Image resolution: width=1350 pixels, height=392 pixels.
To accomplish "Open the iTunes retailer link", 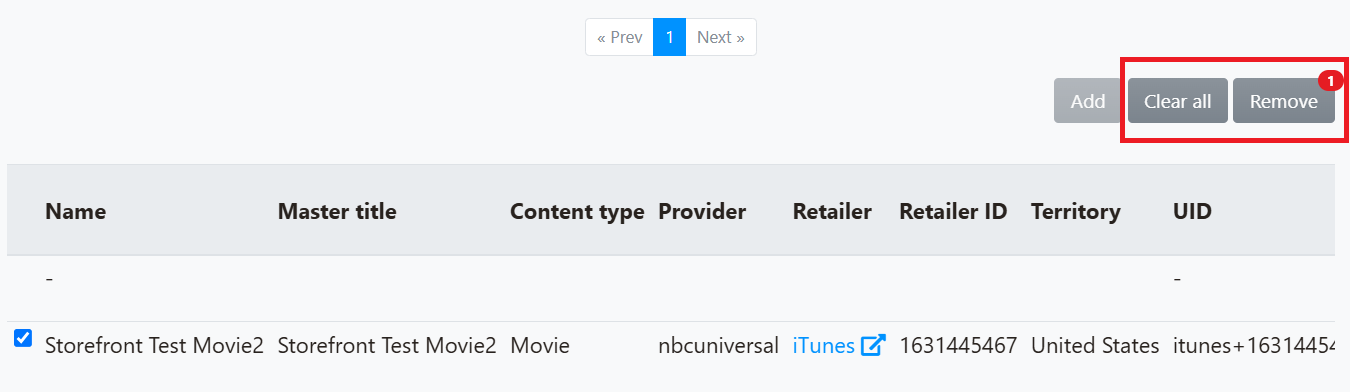I will (x=824, y=346).
